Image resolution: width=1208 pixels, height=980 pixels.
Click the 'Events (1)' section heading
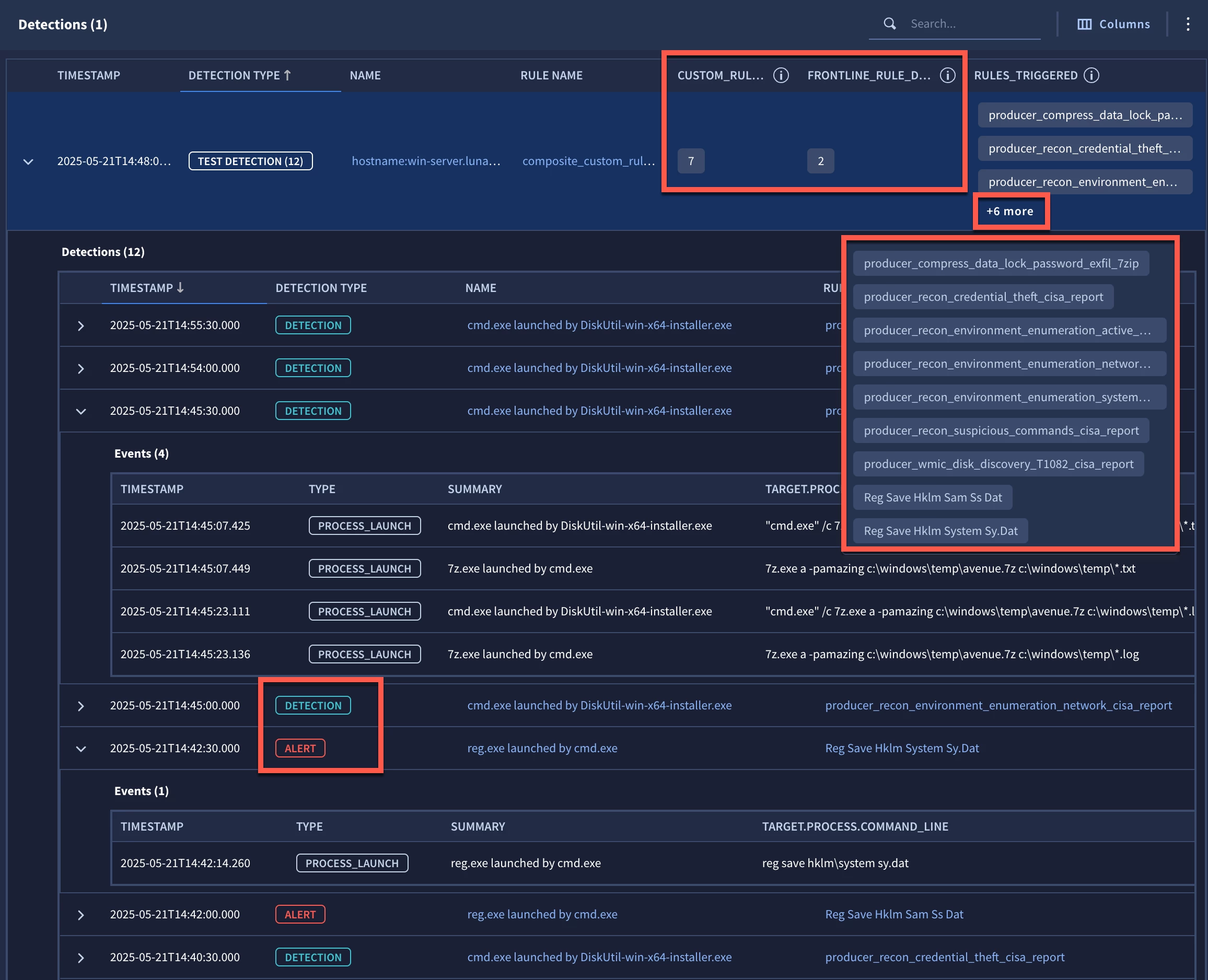(x=142, y=791)
